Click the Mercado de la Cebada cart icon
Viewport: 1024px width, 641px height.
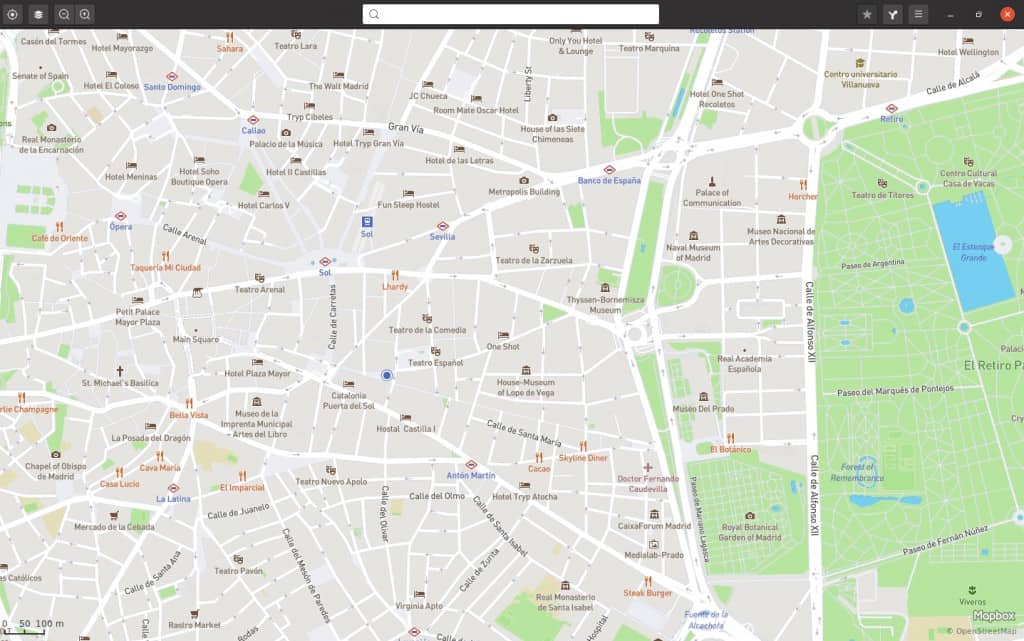(x=114, y=516)
